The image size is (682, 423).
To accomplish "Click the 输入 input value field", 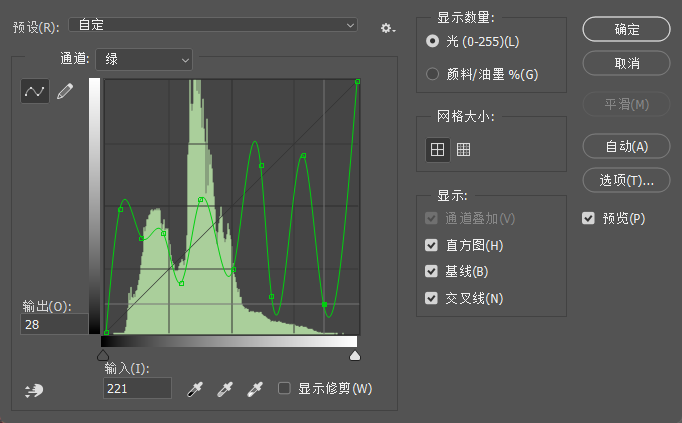I will pos(137,388).
